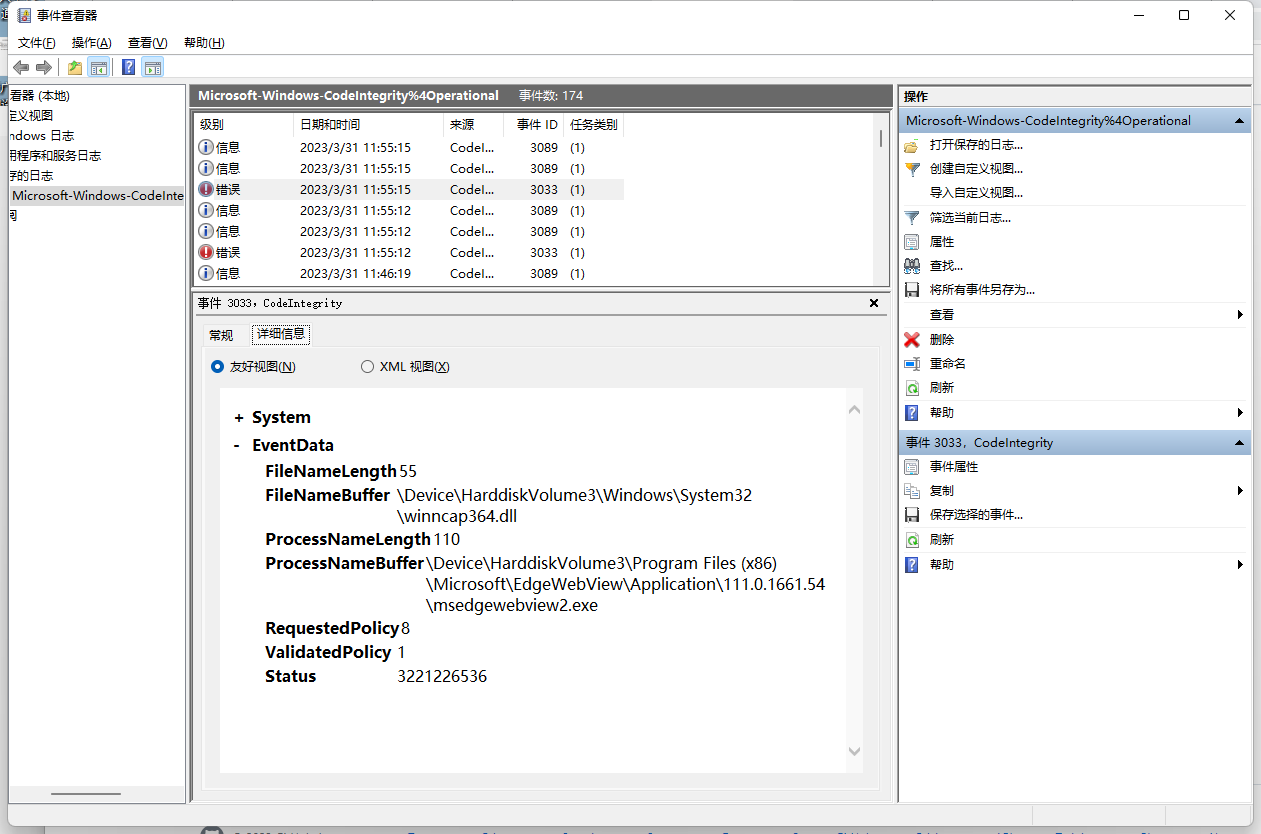Click the first 刷新 action under the log section

(x=942, y=387)
